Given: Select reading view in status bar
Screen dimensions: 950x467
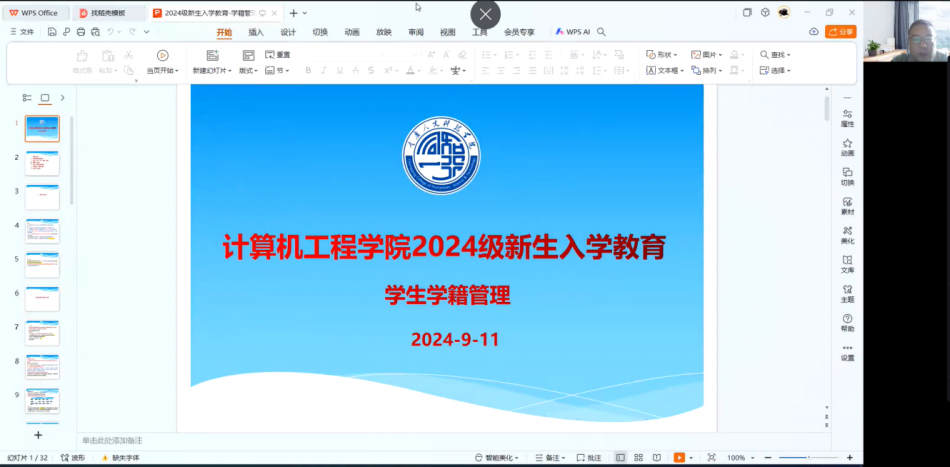Looking at the screenshot, I should click(x=656, y=458).
